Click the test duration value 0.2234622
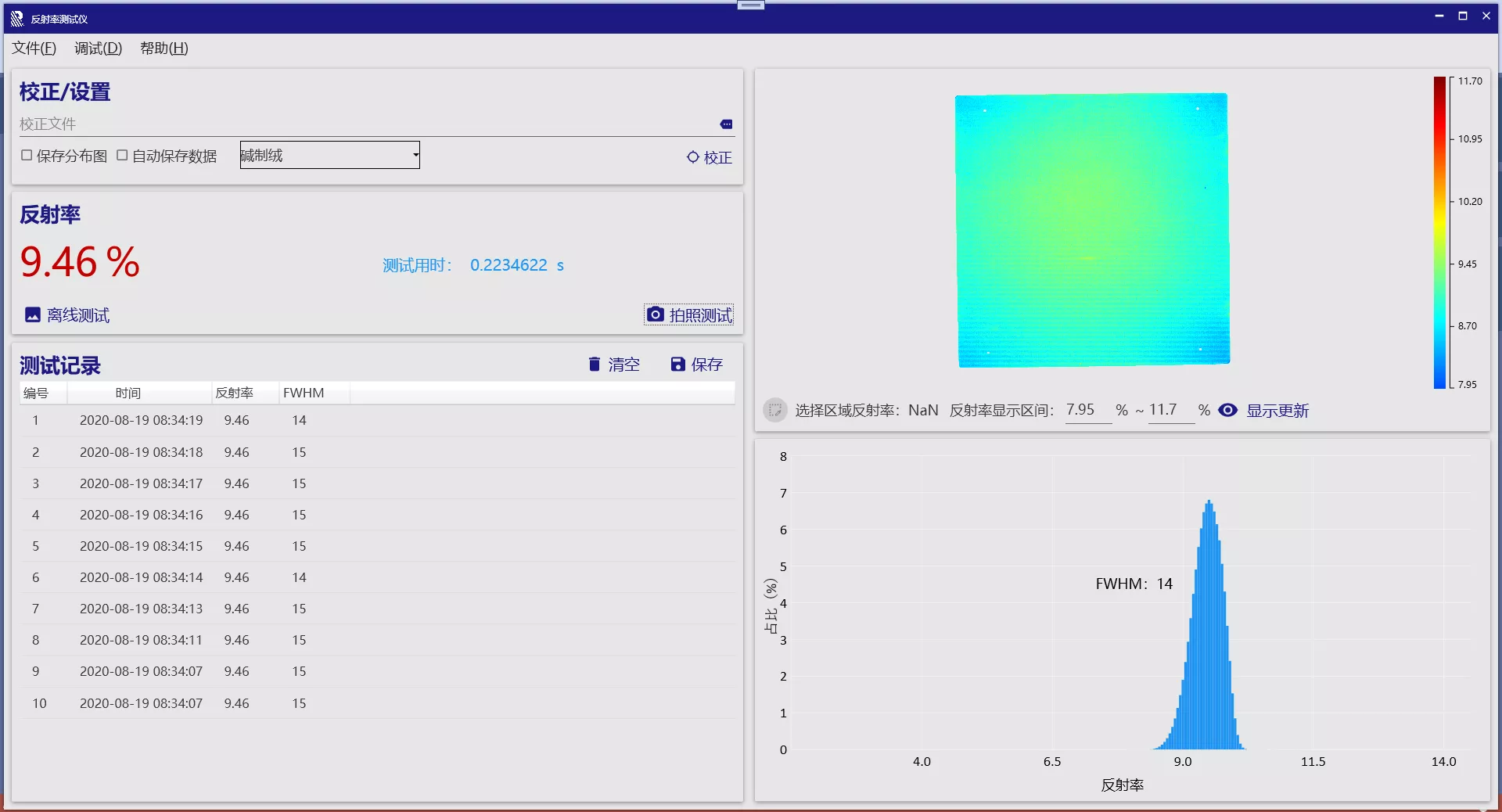The image size is (1502, 812). [508, 265]
